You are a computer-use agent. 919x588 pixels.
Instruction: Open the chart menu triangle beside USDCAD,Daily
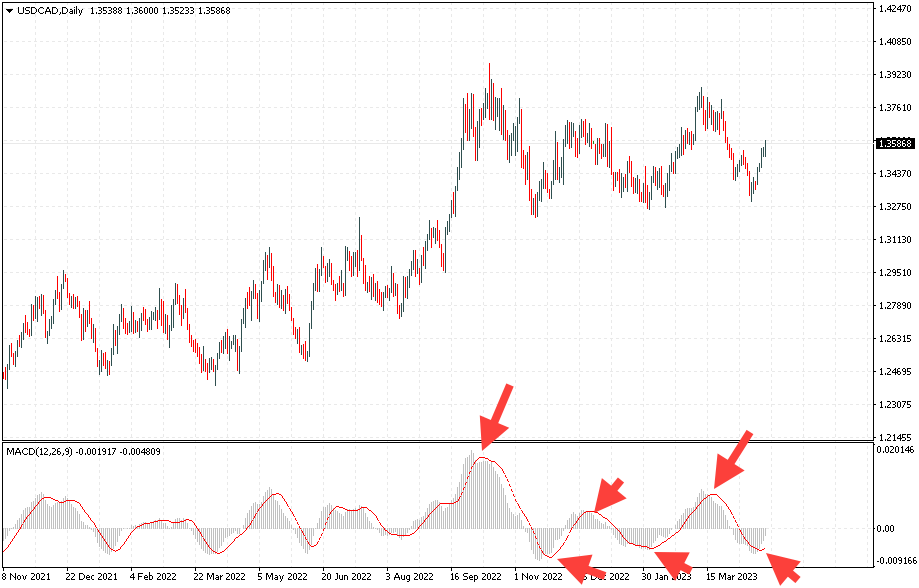point(9,11)
